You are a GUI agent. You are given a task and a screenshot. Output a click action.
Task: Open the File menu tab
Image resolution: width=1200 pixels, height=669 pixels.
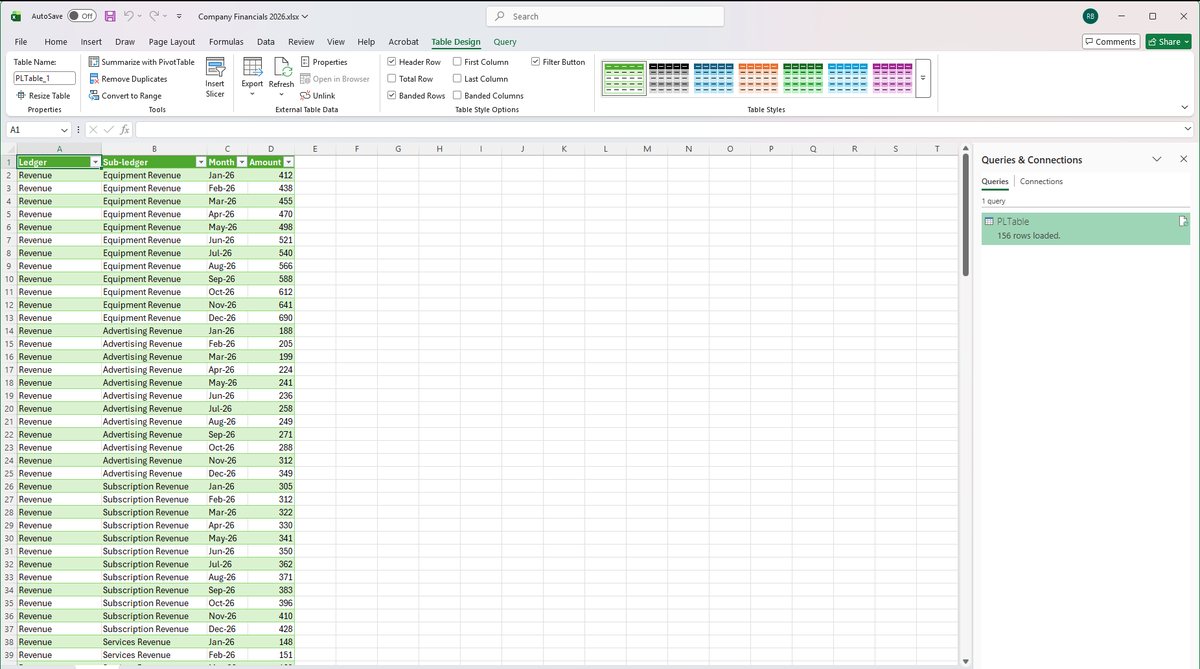point(21,42)
